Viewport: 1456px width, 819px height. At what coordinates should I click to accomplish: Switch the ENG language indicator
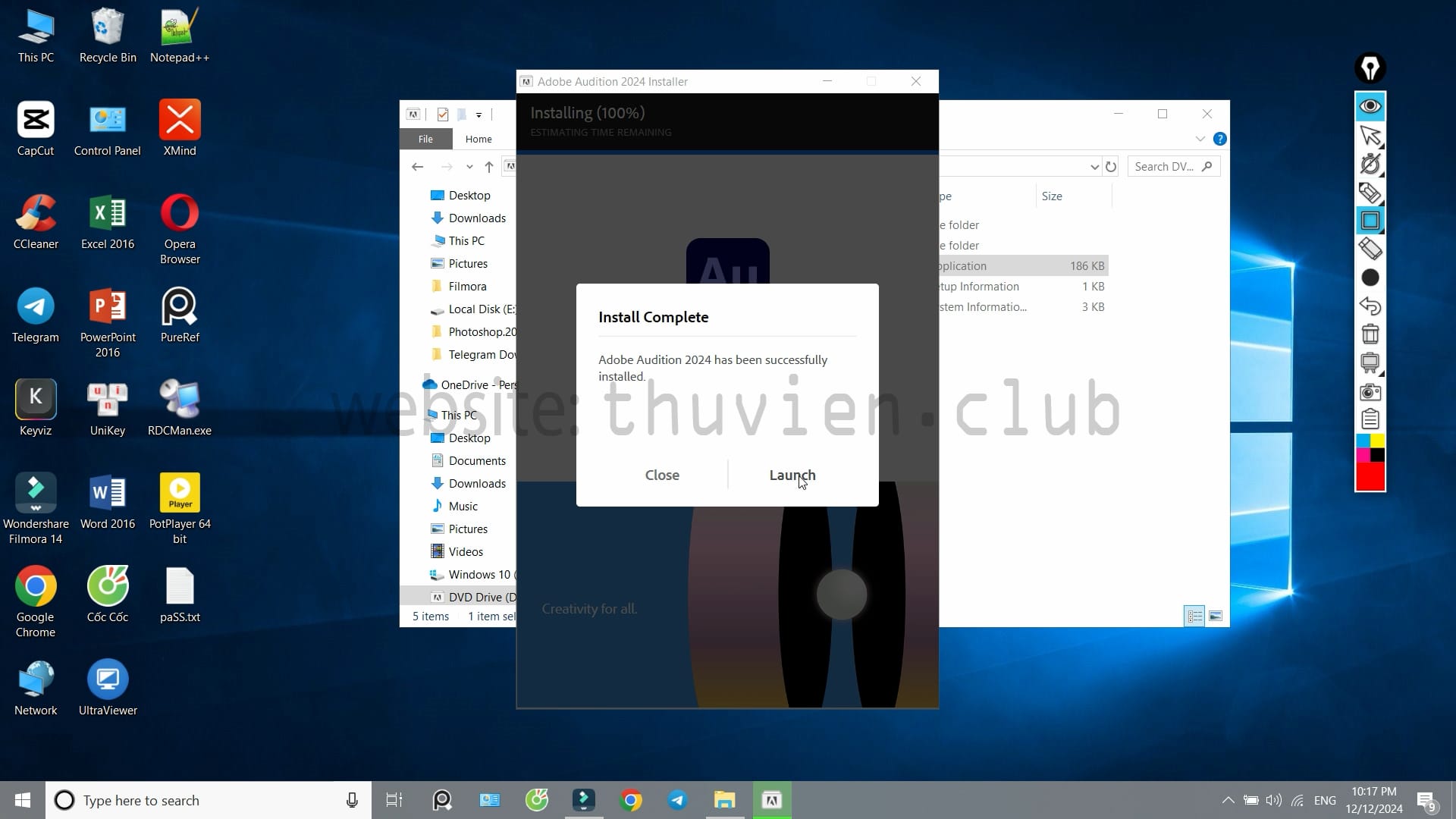1325,800
